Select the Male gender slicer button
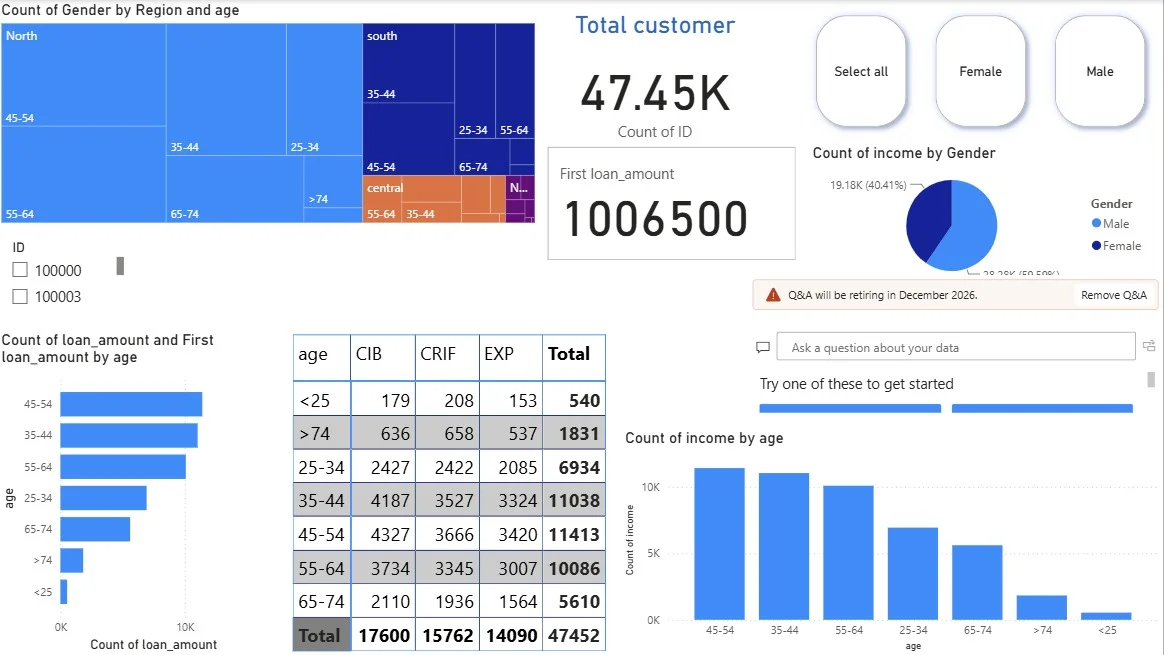This screenshot has height=655, width=1164. tap(1099, 71)
